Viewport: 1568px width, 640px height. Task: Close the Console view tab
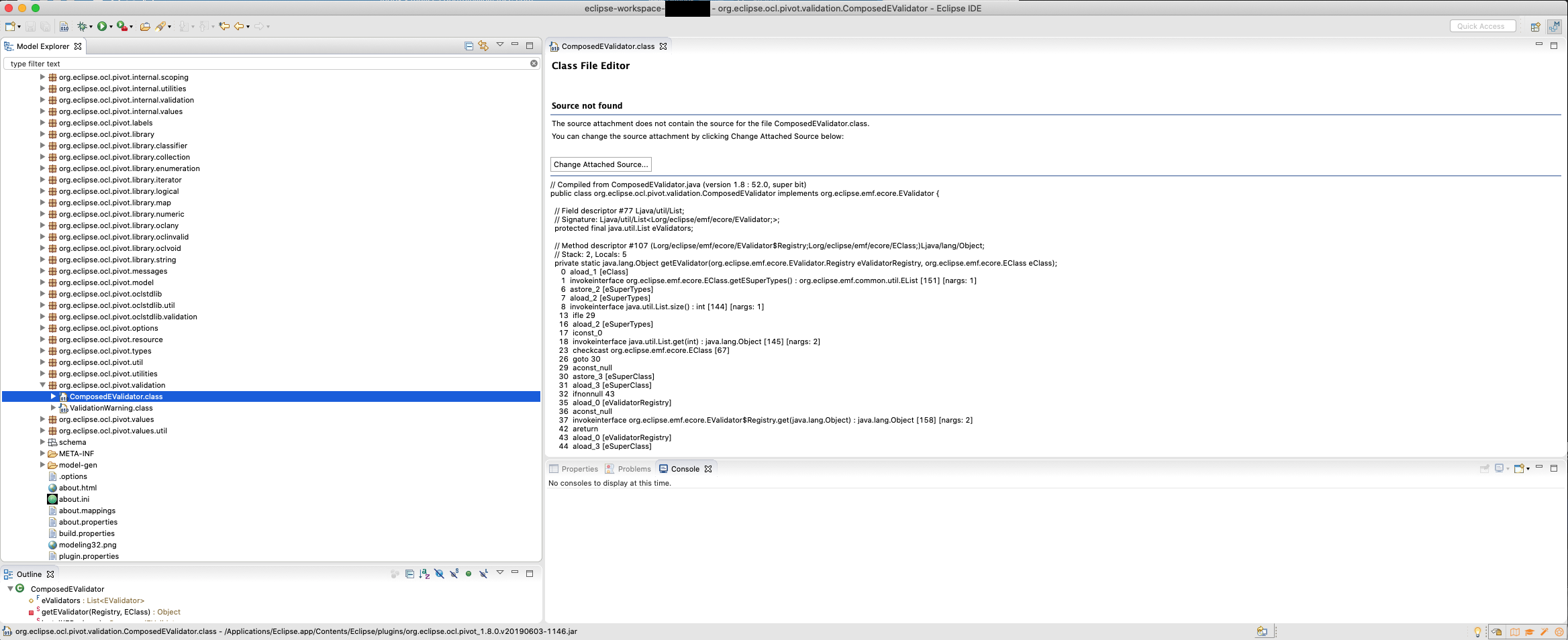708,469
